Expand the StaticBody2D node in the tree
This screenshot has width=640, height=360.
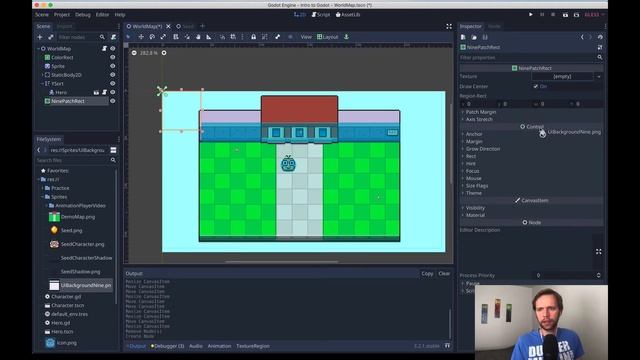(42, 75)
